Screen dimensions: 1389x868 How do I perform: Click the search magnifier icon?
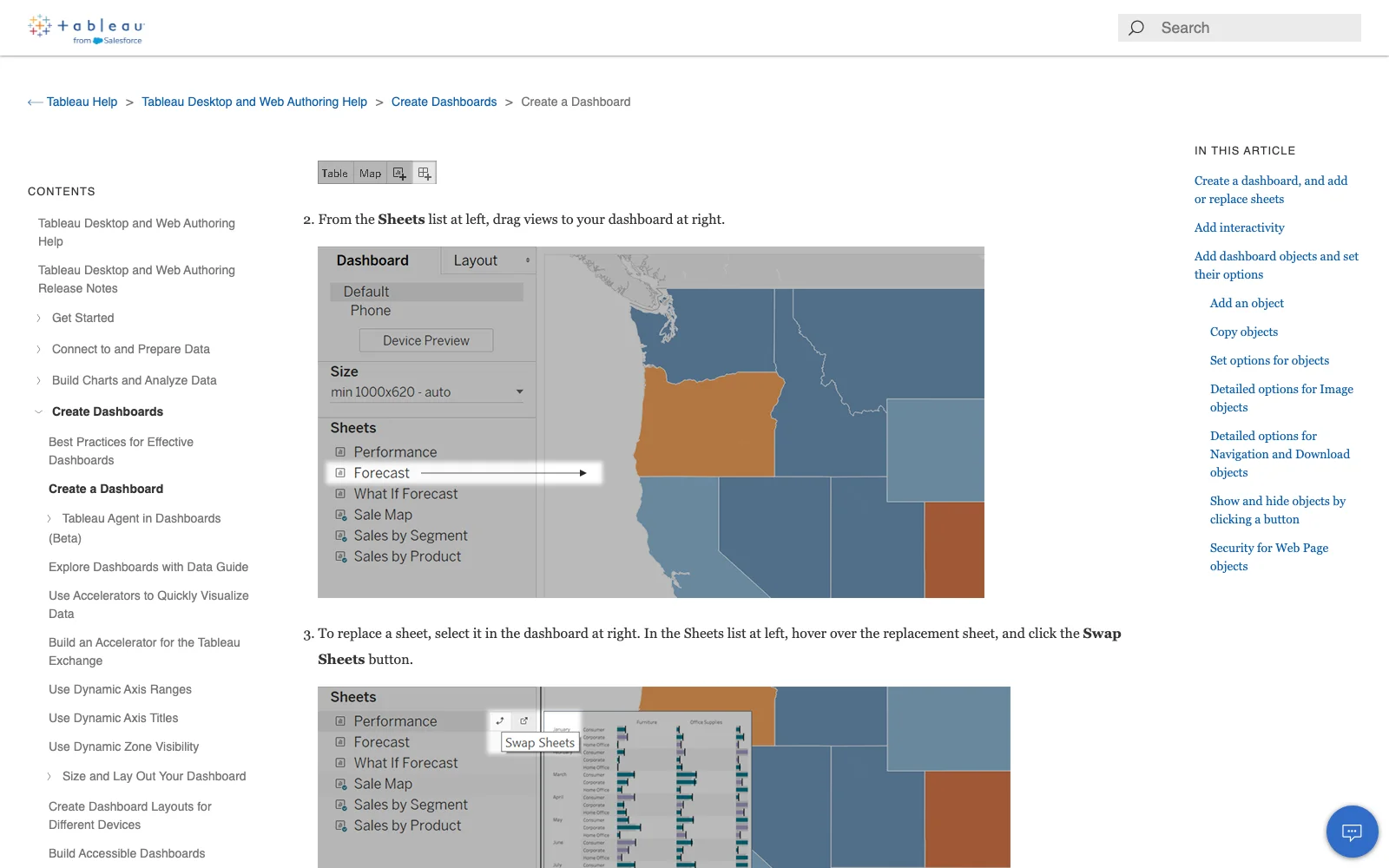click(x=1136, y=28)
